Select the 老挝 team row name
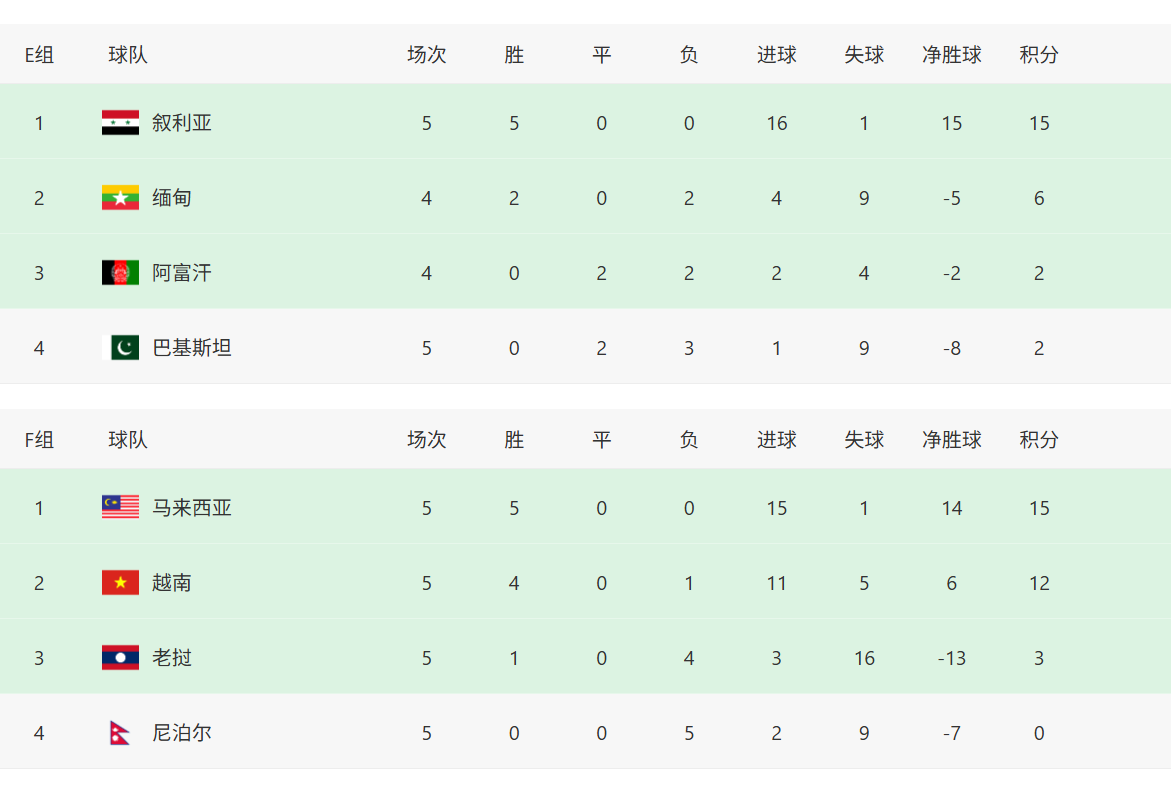The image size is (1175, 795). pos(172,658)
